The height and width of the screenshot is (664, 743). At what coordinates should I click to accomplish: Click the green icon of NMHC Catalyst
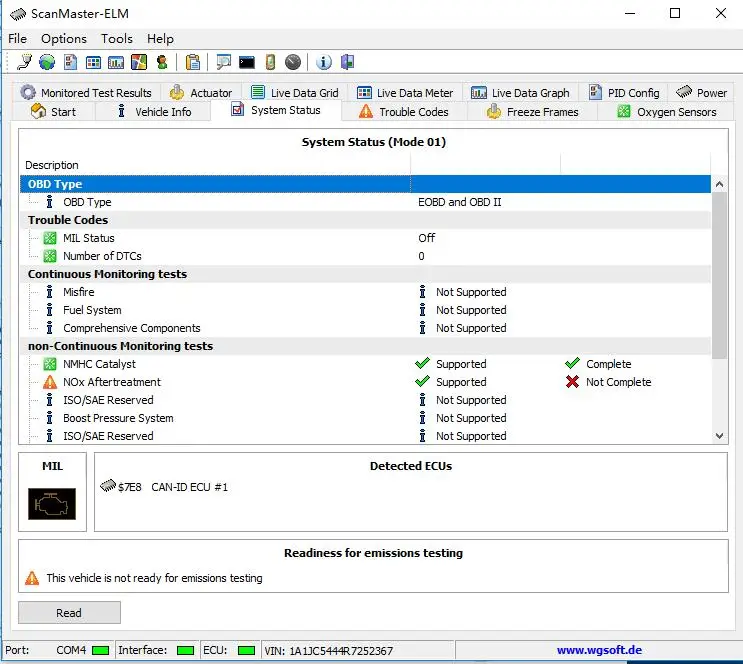tap(50, 364)
